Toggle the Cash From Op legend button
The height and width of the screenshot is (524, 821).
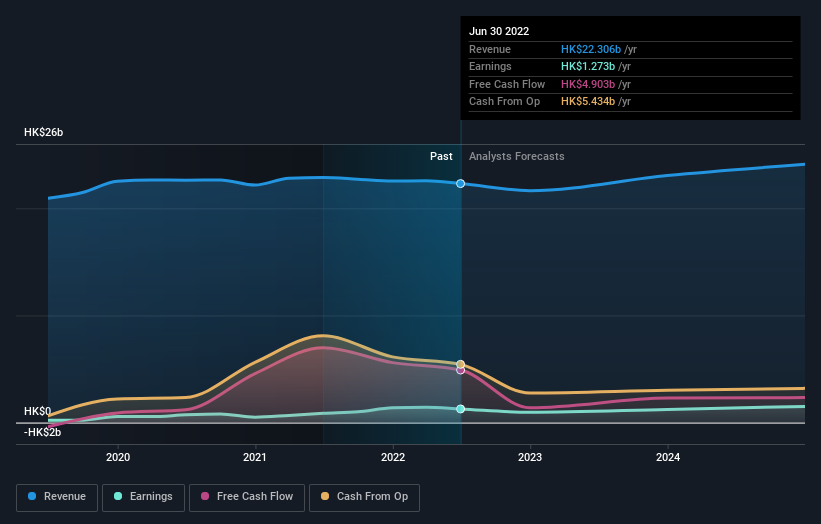tap(364, 497)
